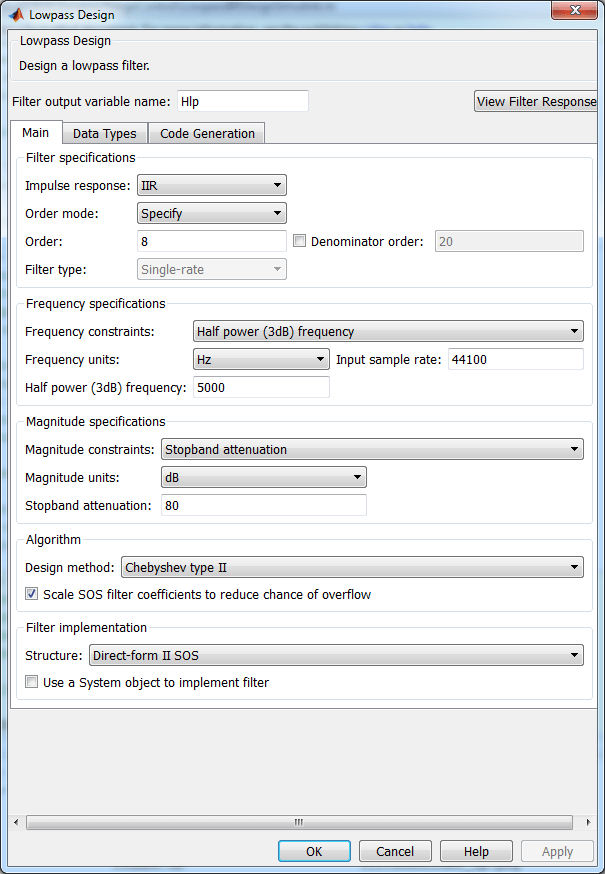The height and width of the screenshot is (874, 605).
Task: Click the MATLAB icon in title bar
Action: coord(16,15)
